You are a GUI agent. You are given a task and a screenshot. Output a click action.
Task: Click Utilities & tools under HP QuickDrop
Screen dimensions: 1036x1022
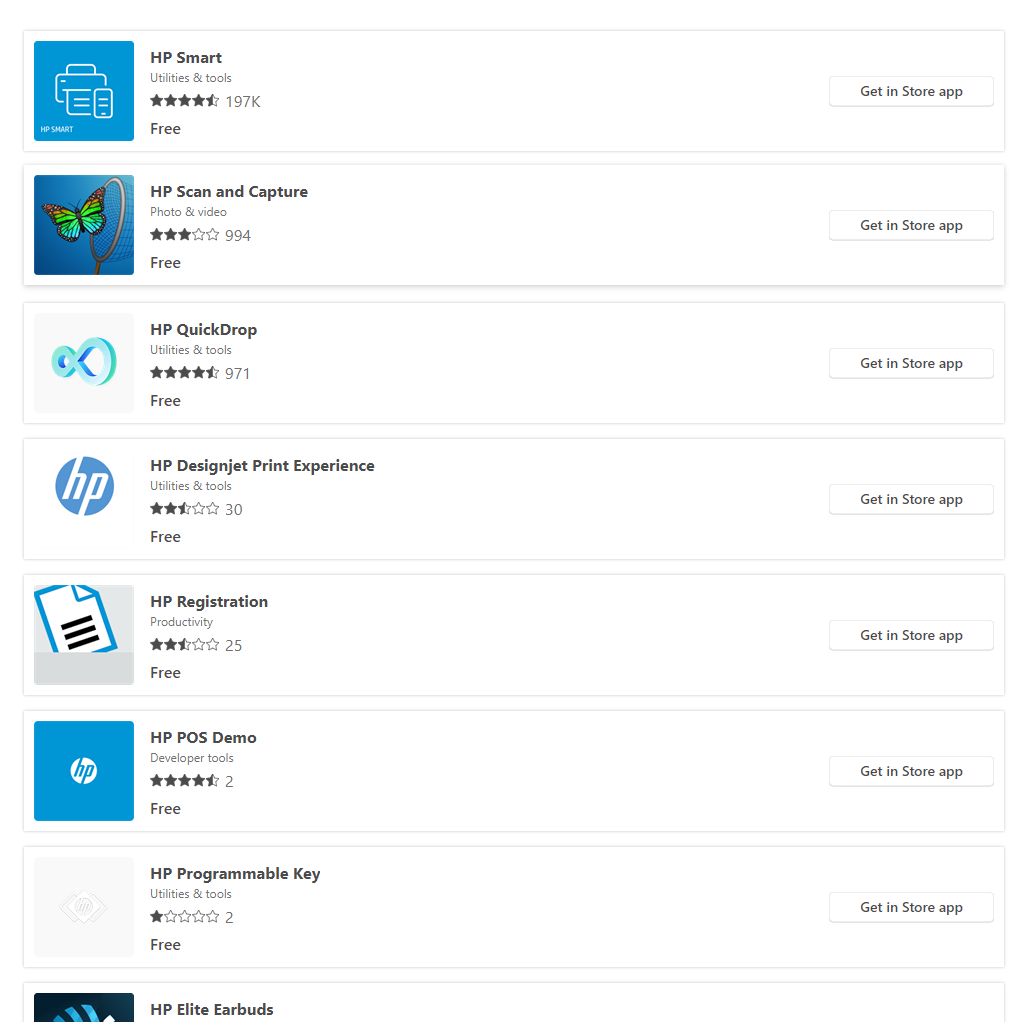191,350
